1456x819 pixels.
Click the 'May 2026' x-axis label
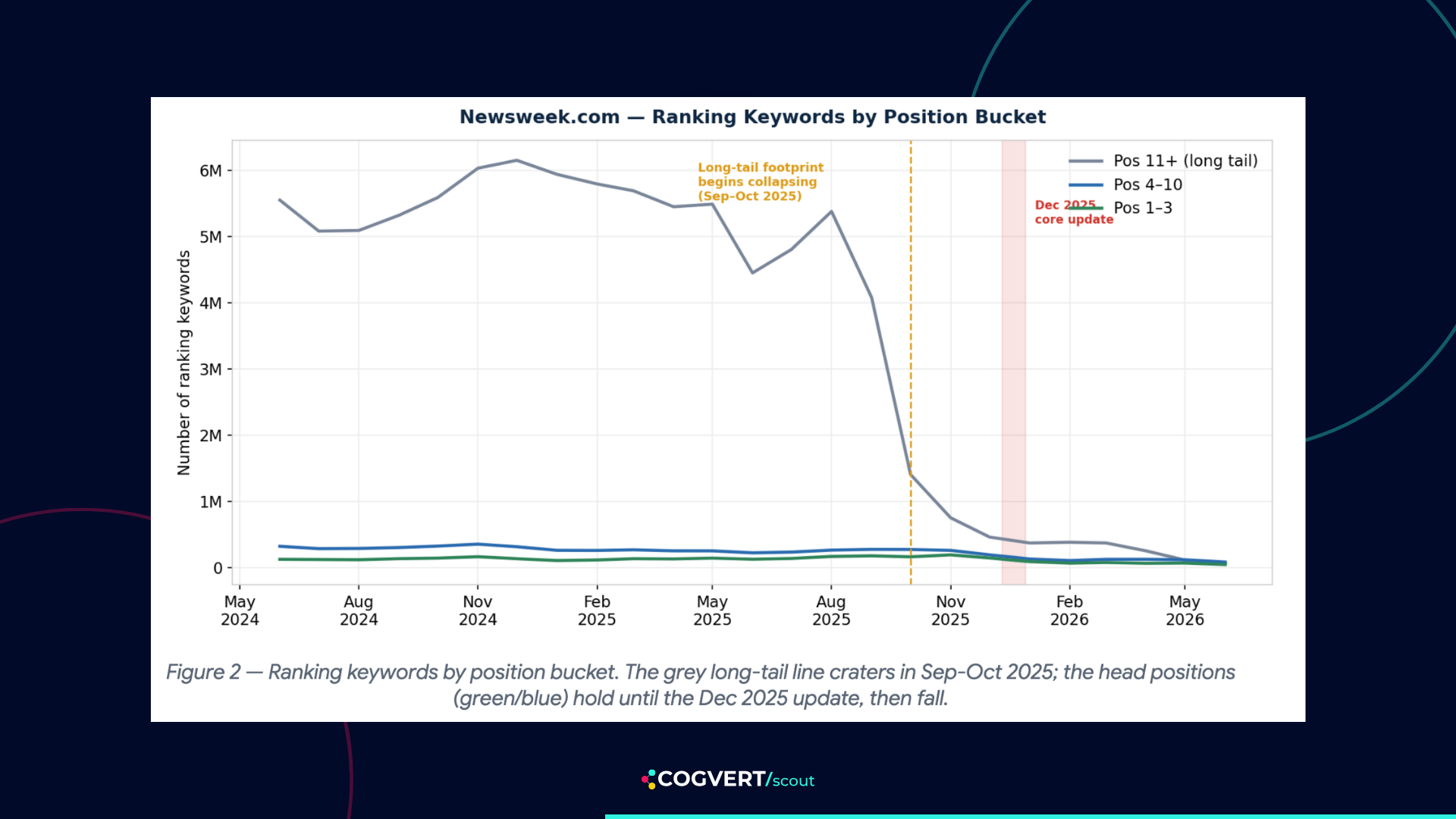tap(1185, 610)
